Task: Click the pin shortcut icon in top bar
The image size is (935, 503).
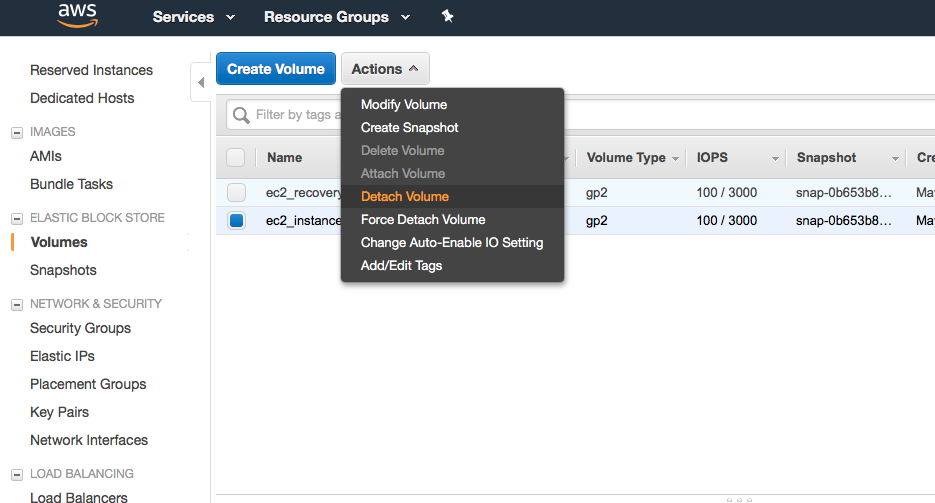Action: point(447,17)
